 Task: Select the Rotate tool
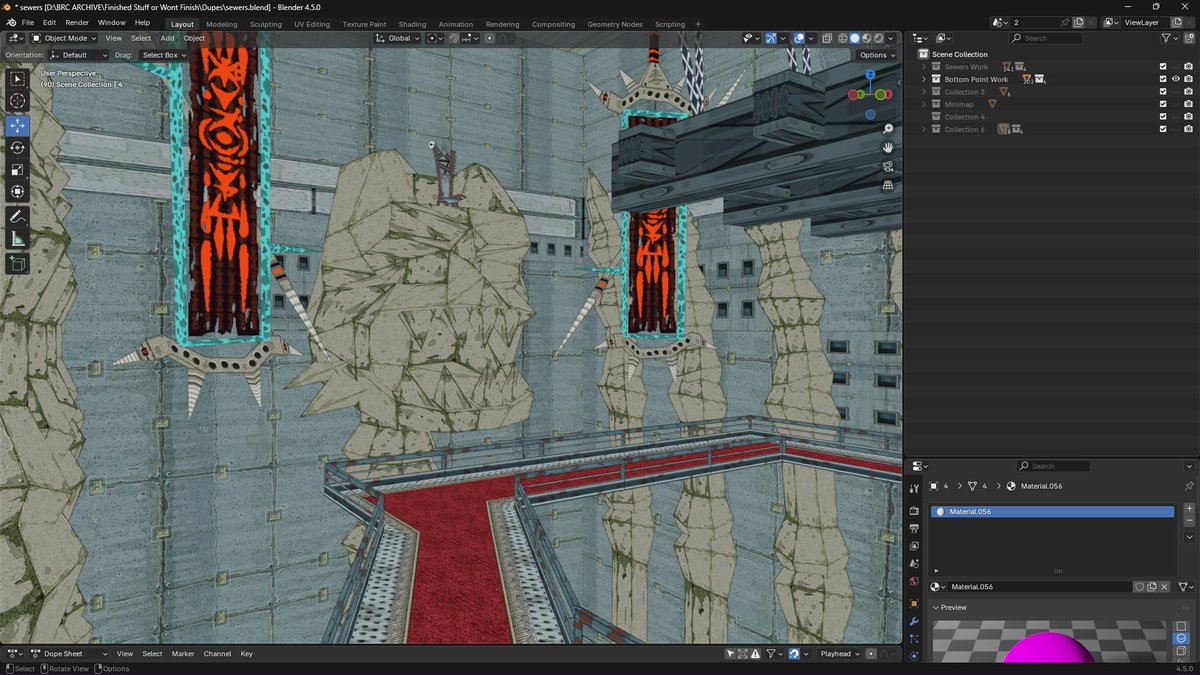[x=18, y=148]
